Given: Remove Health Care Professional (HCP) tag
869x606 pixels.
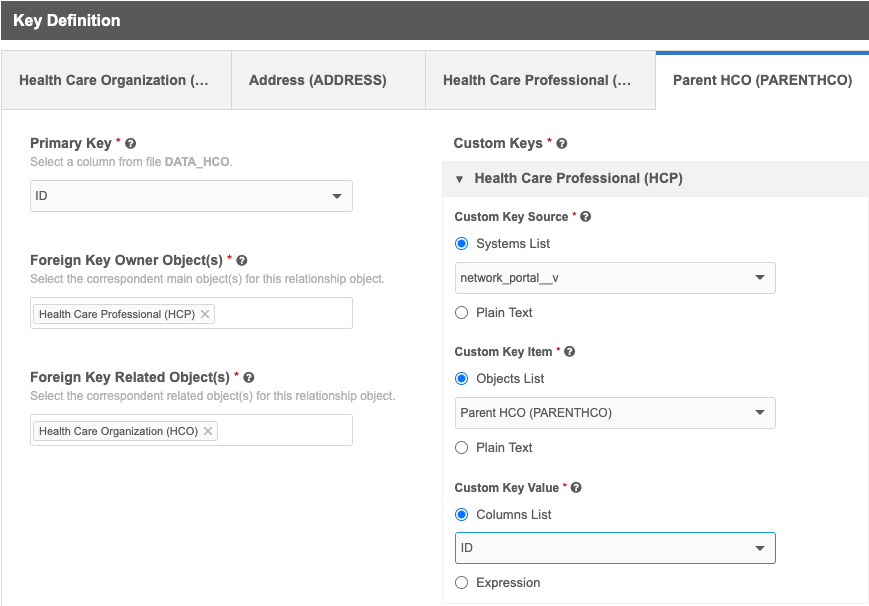Looking at the screenshot, I should point(205,314).
